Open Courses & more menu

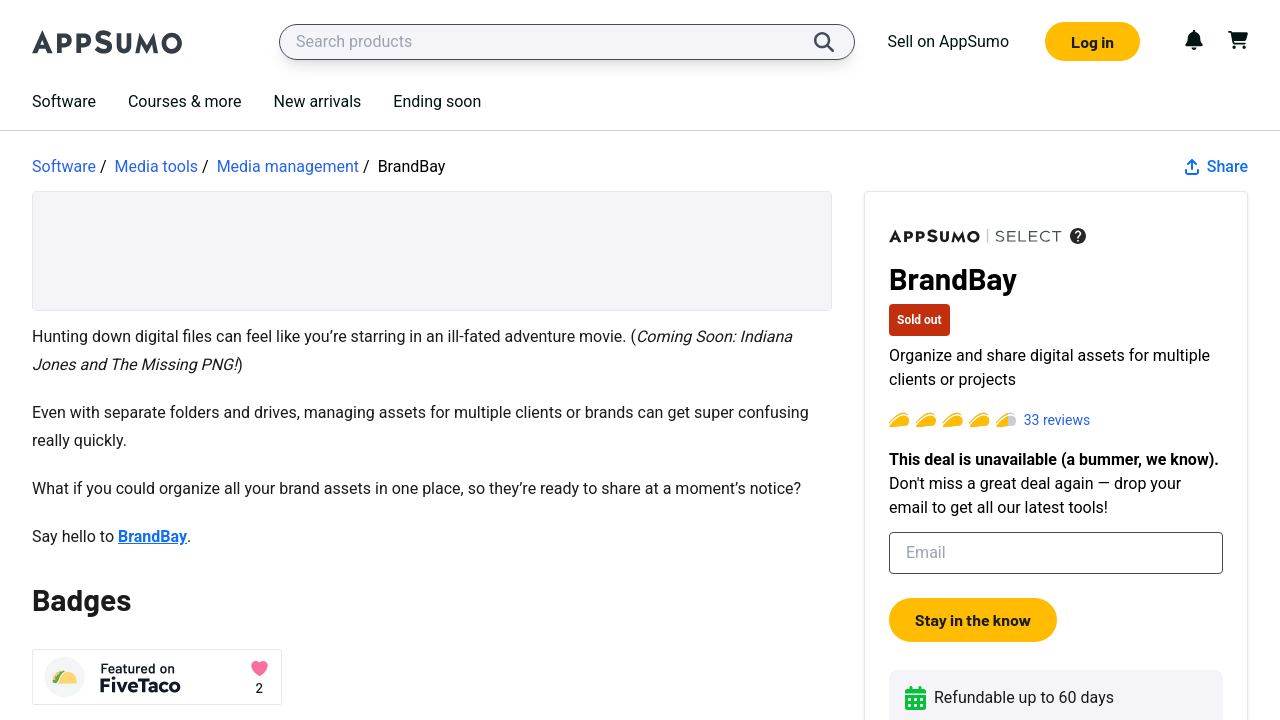(x=184, y=101)
